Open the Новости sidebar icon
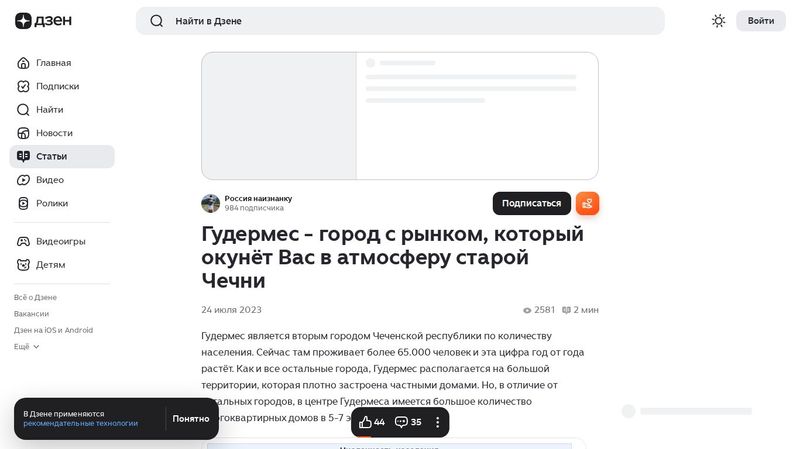 tap(24, 133)
